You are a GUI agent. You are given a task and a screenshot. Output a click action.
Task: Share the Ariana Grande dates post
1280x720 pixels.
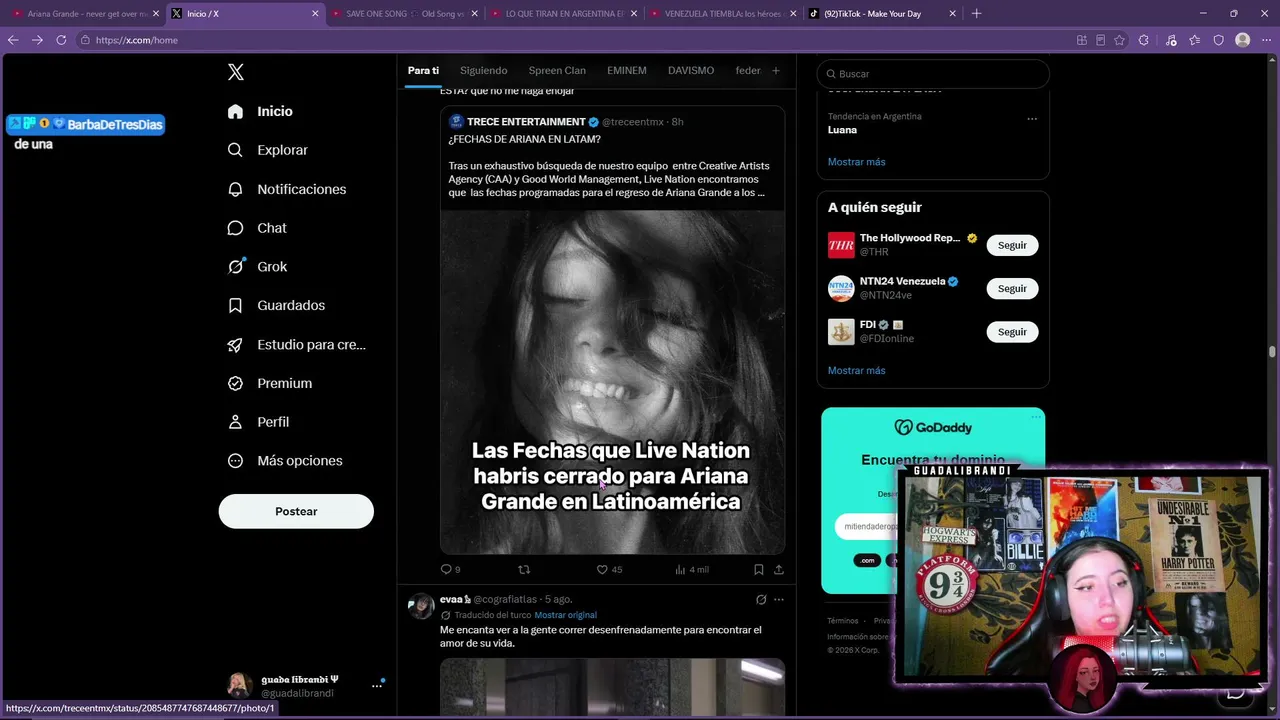tap(778, 569)
